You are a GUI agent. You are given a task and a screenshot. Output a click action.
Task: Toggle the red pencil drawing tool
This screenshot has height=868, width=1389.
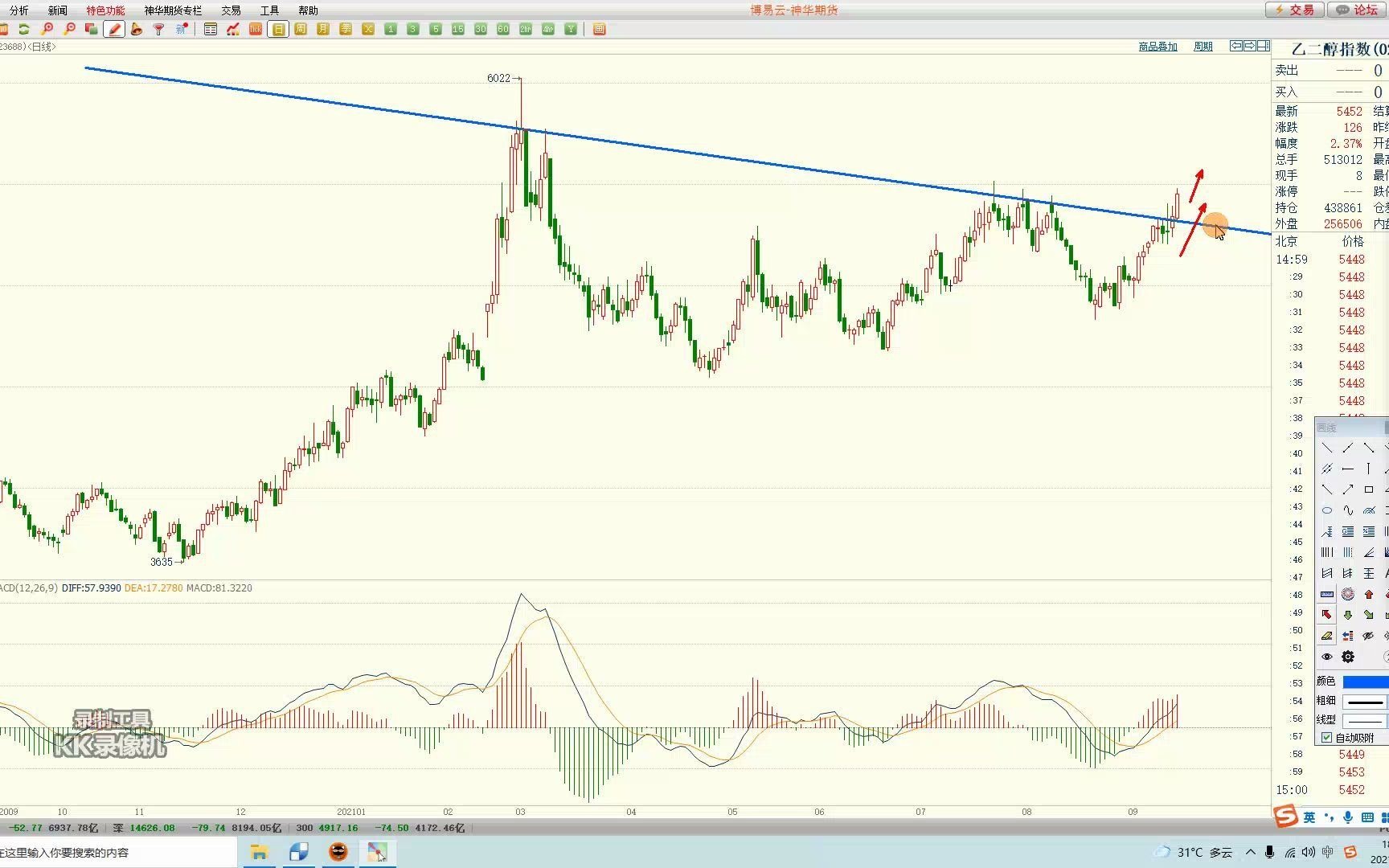tap(114, 30)
